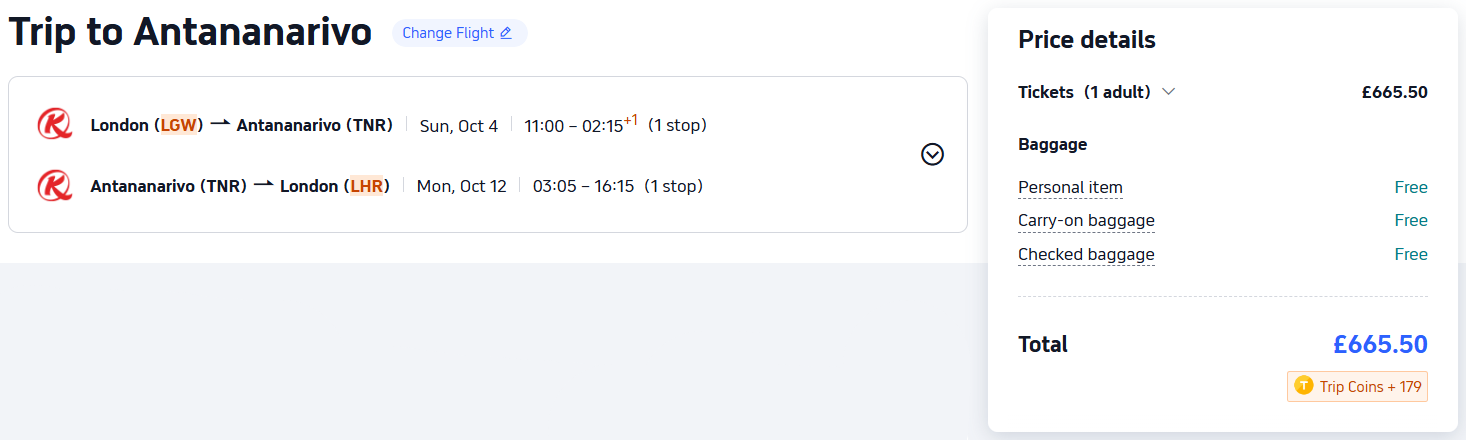Expand the Tickets (1 adult) breakdown chevron
This screenshot has height=440, width=1466.
pyautogui.click(x=1168, y=92)
